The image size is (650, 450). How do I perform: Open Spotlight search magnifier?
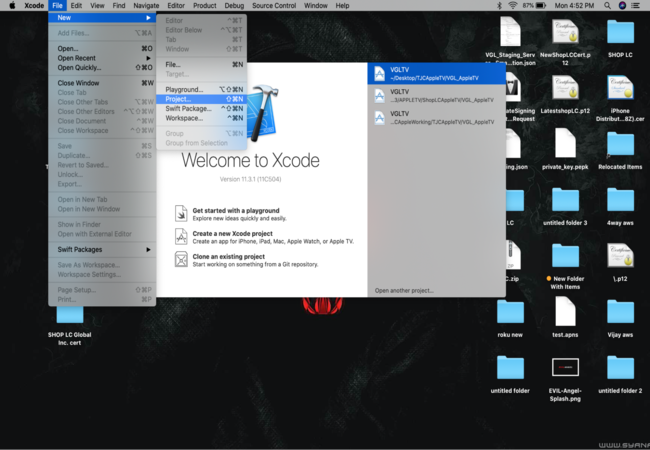click(x=607, y=5)
